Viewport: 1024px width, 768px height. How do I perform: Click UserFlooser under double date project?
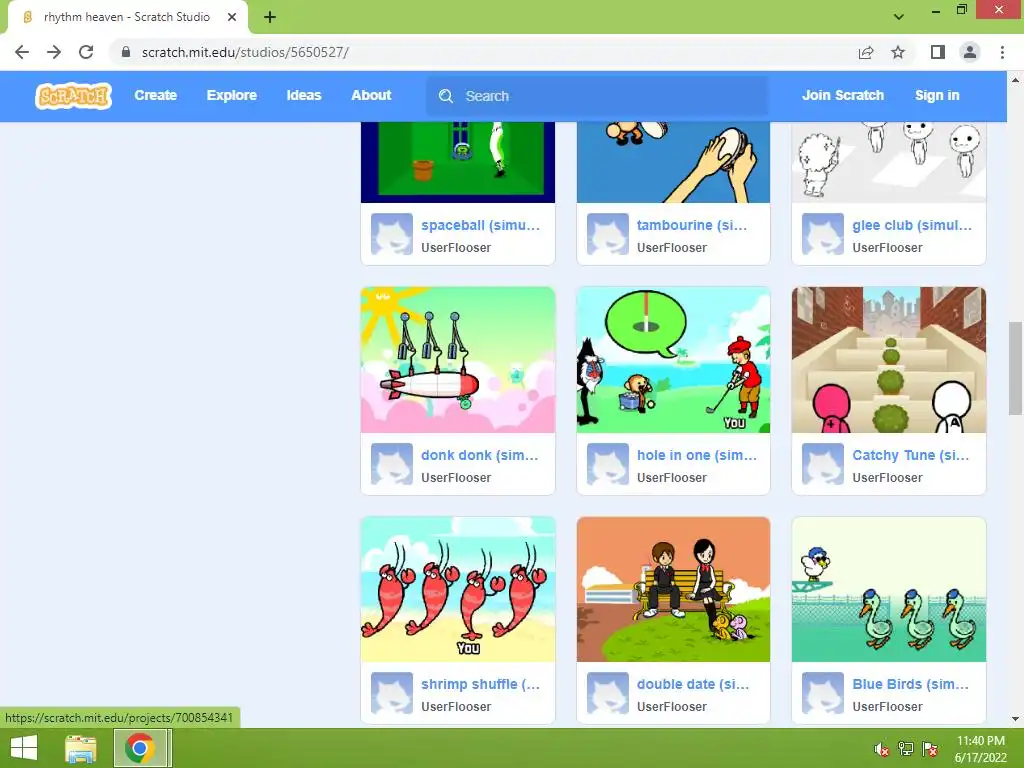(x=671, y=707)
